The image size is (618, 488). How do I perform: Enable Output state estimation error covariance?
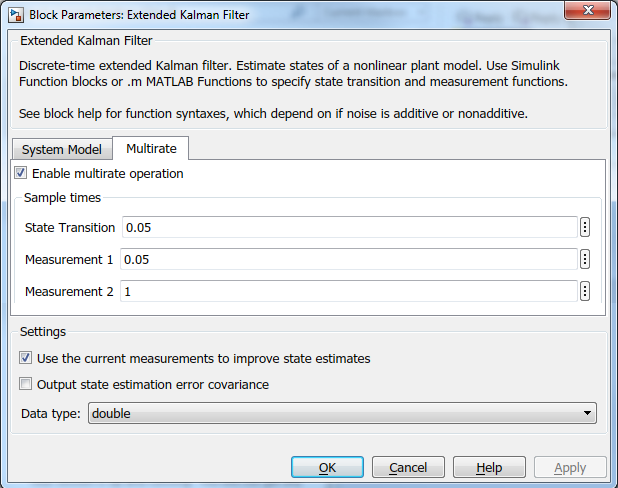(26, 384)
